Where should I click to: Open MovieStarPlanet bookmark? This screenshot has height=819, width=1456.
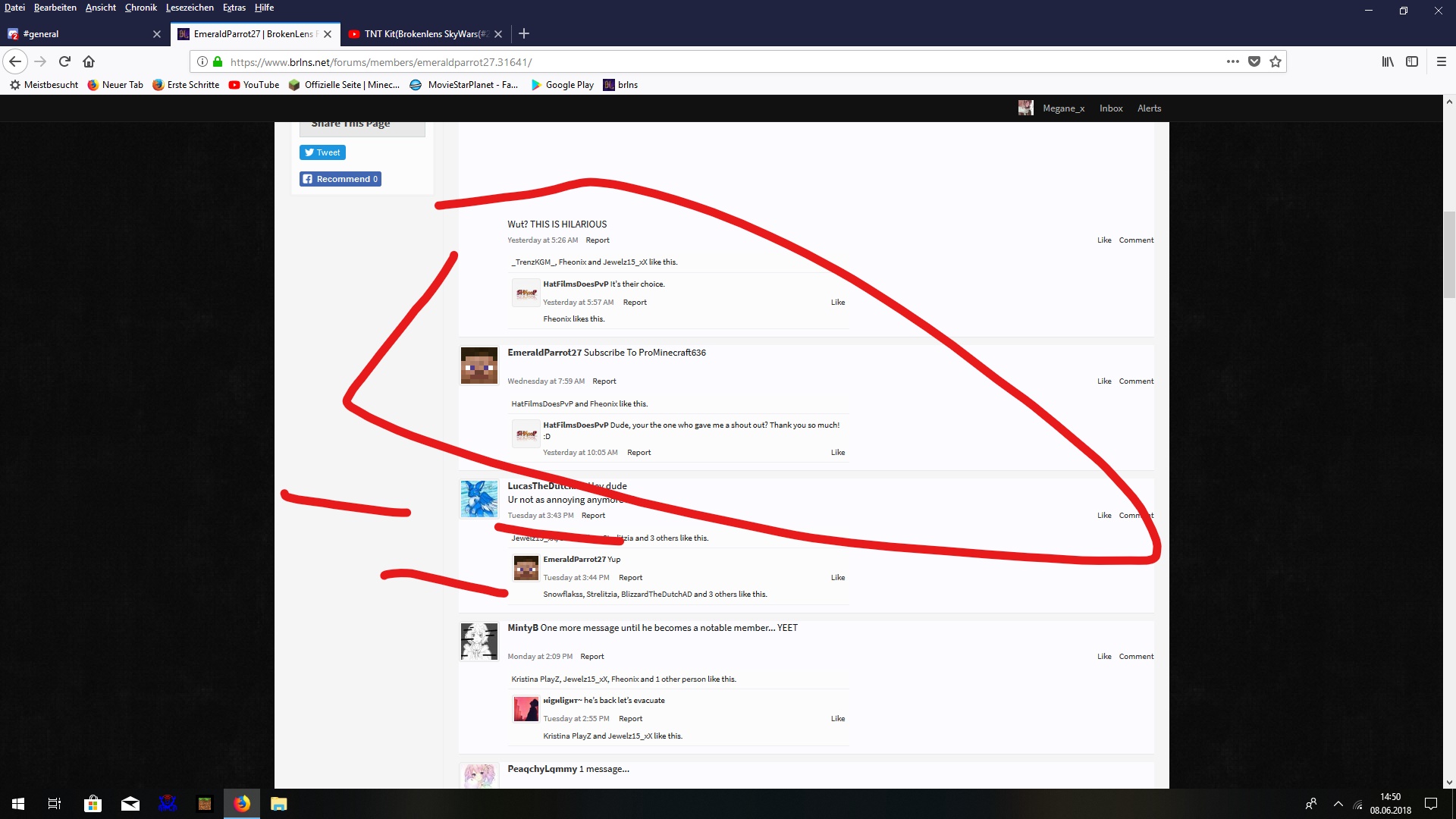point(464,85)
